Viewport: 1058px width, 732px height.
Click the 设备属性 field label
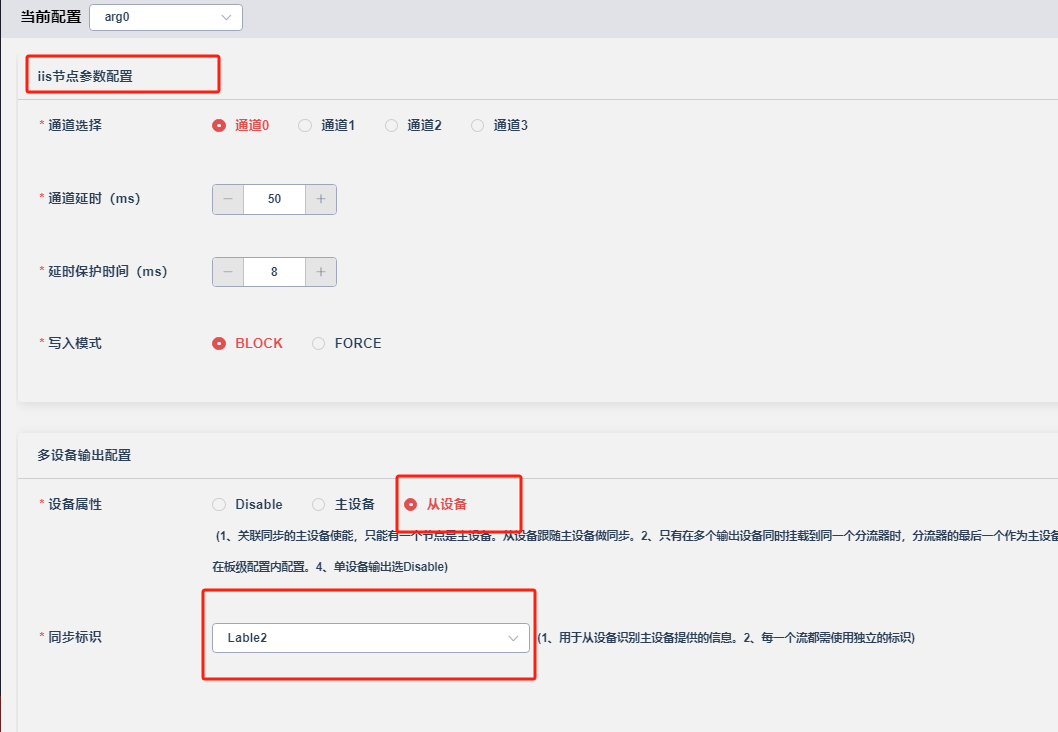pos(75,505)
